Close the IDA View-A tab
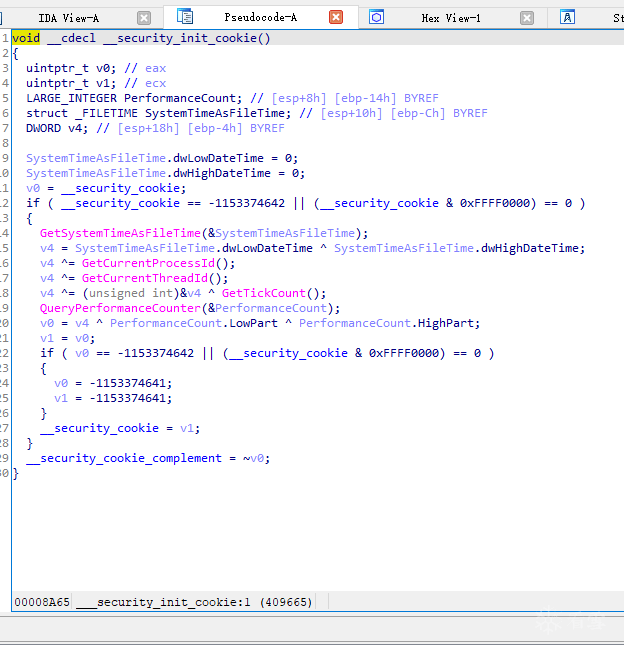 pyautogui.click(x=144, y=18)
